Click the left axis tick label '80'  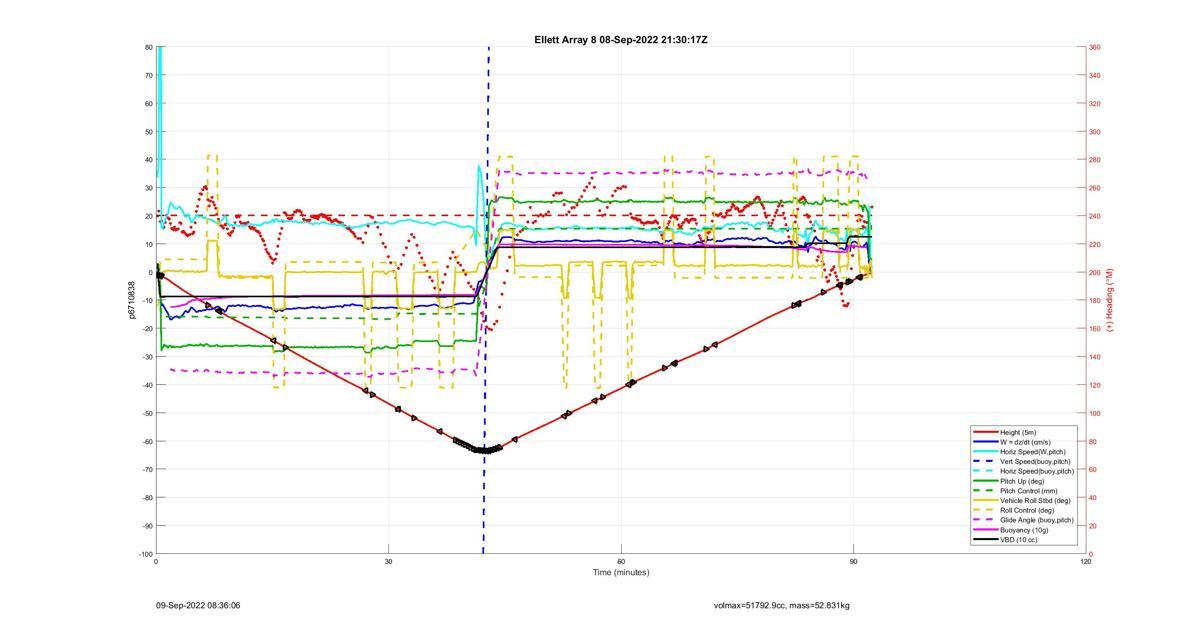148,47
